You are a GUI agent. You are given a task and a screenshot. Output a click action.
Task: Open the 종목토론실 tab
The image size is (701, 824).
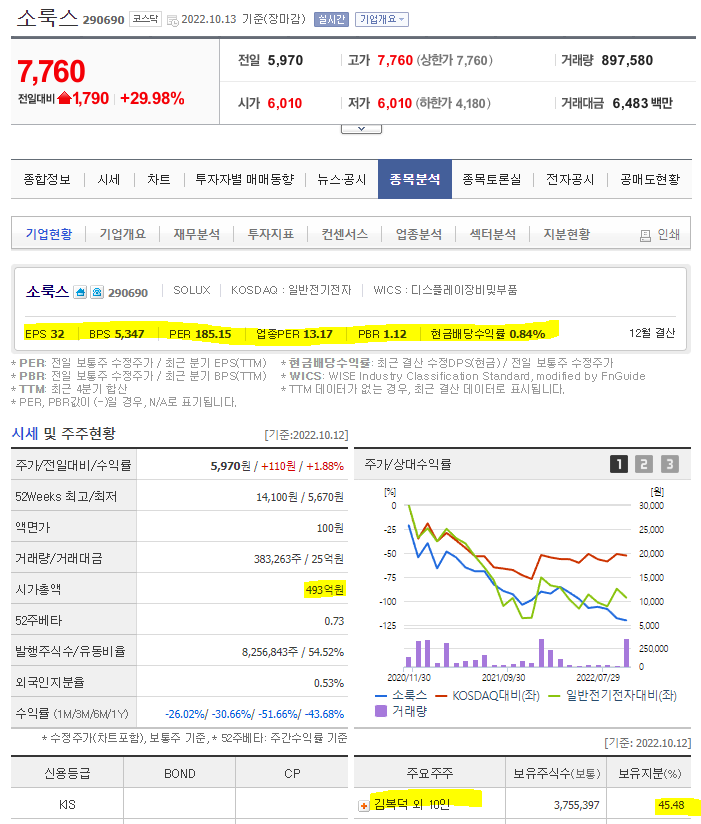(492, 180)
